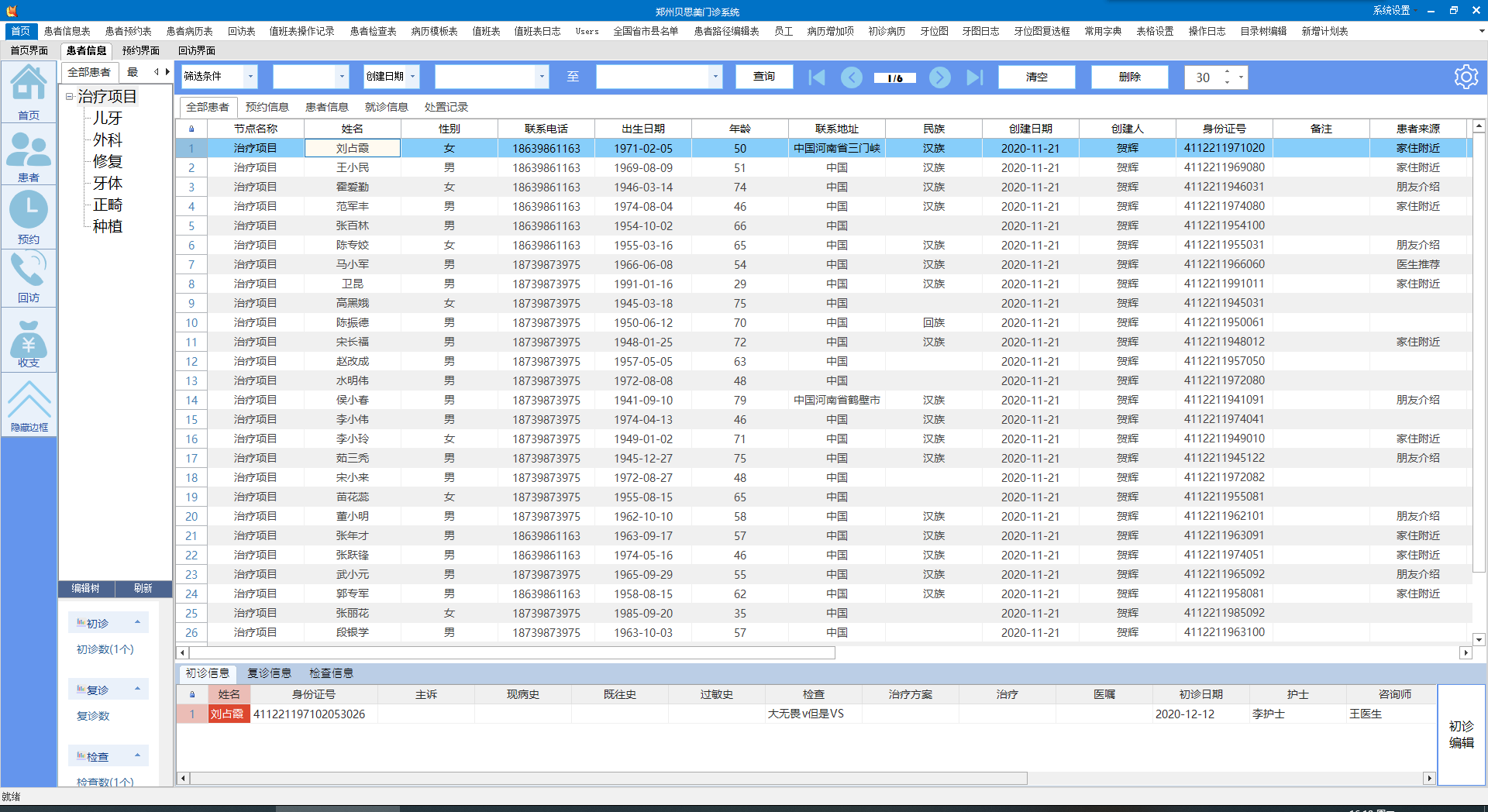Viewport: 1488px width, 812px height.
Task: Open the 收支 money bag icon
Action: 29,342
